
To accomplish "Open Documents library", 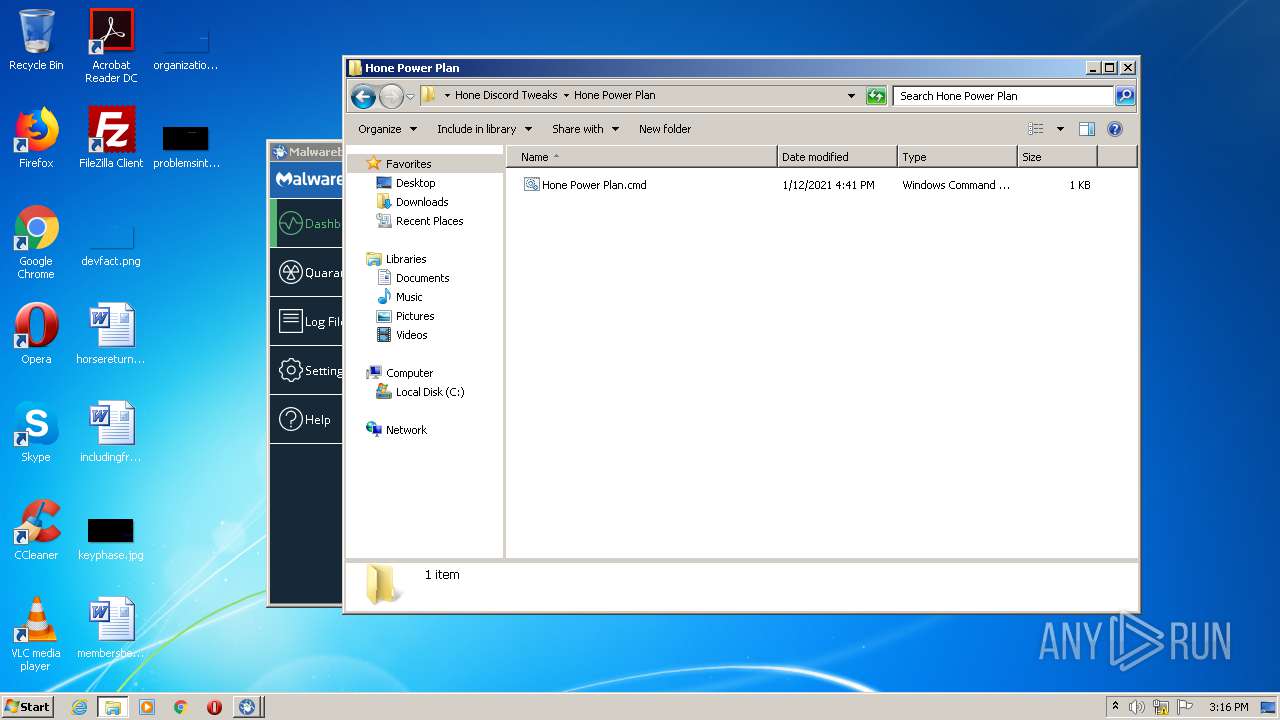I will [422, 278].
